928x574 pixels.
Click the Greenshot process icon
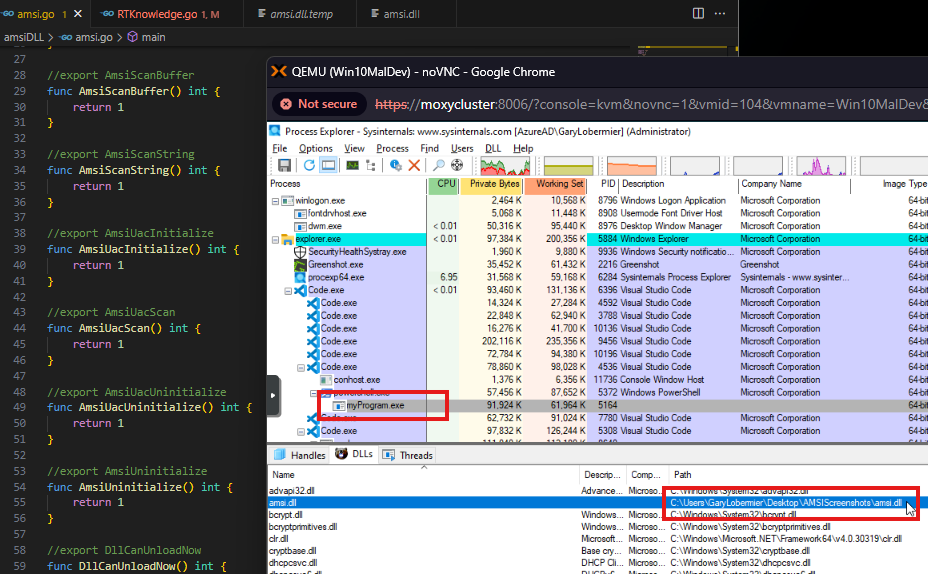click(x=300, y=265)
